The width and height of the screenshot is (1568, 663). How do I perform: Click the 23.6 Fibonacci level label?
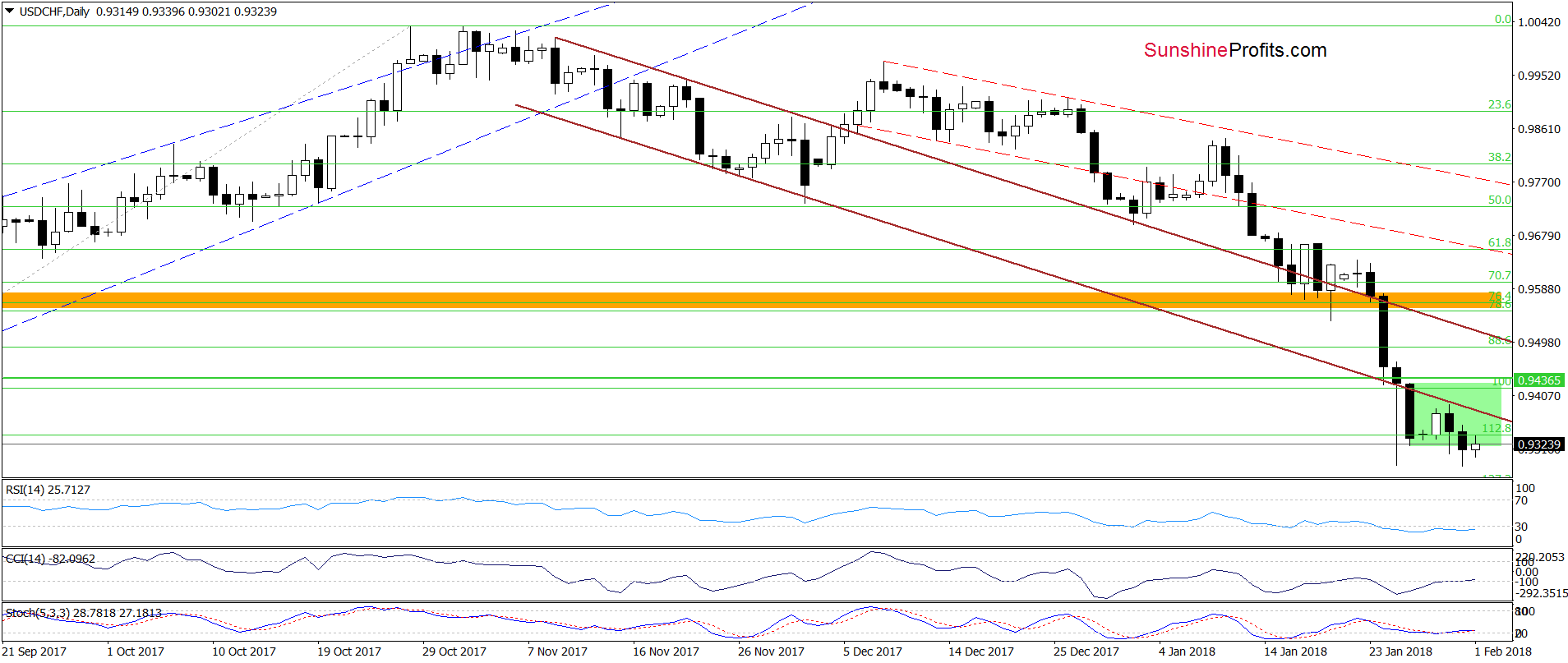[1499, 104]
